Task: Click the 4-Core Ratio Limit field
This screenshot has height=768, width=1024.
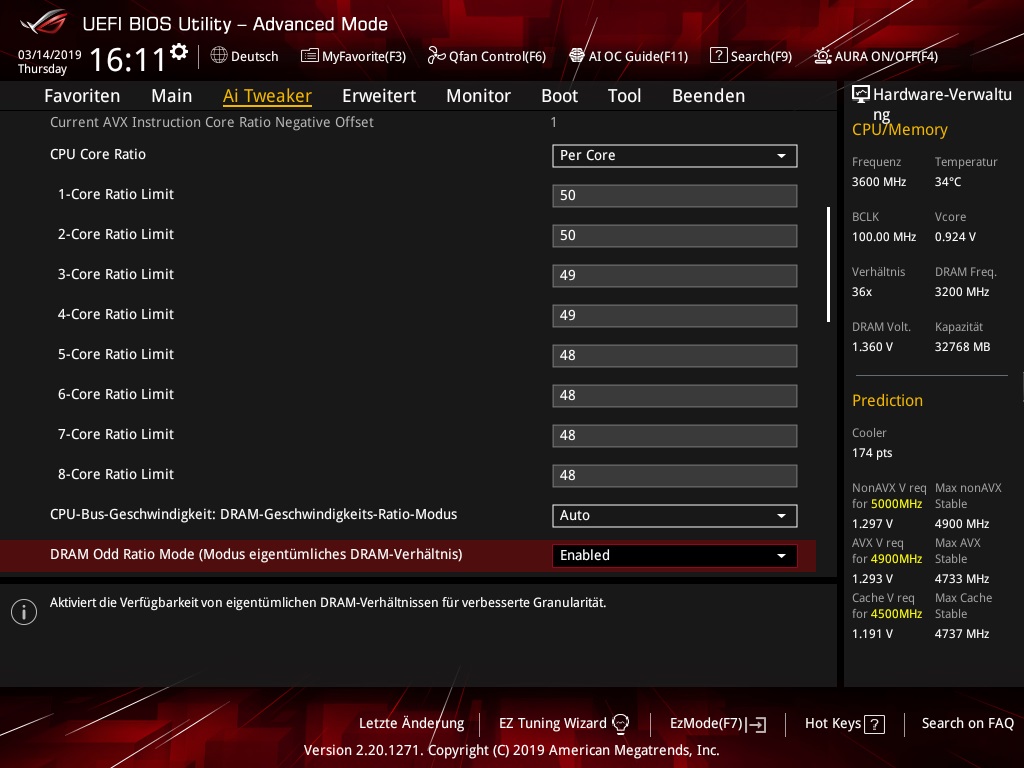Action: click(x=675, y=316)
